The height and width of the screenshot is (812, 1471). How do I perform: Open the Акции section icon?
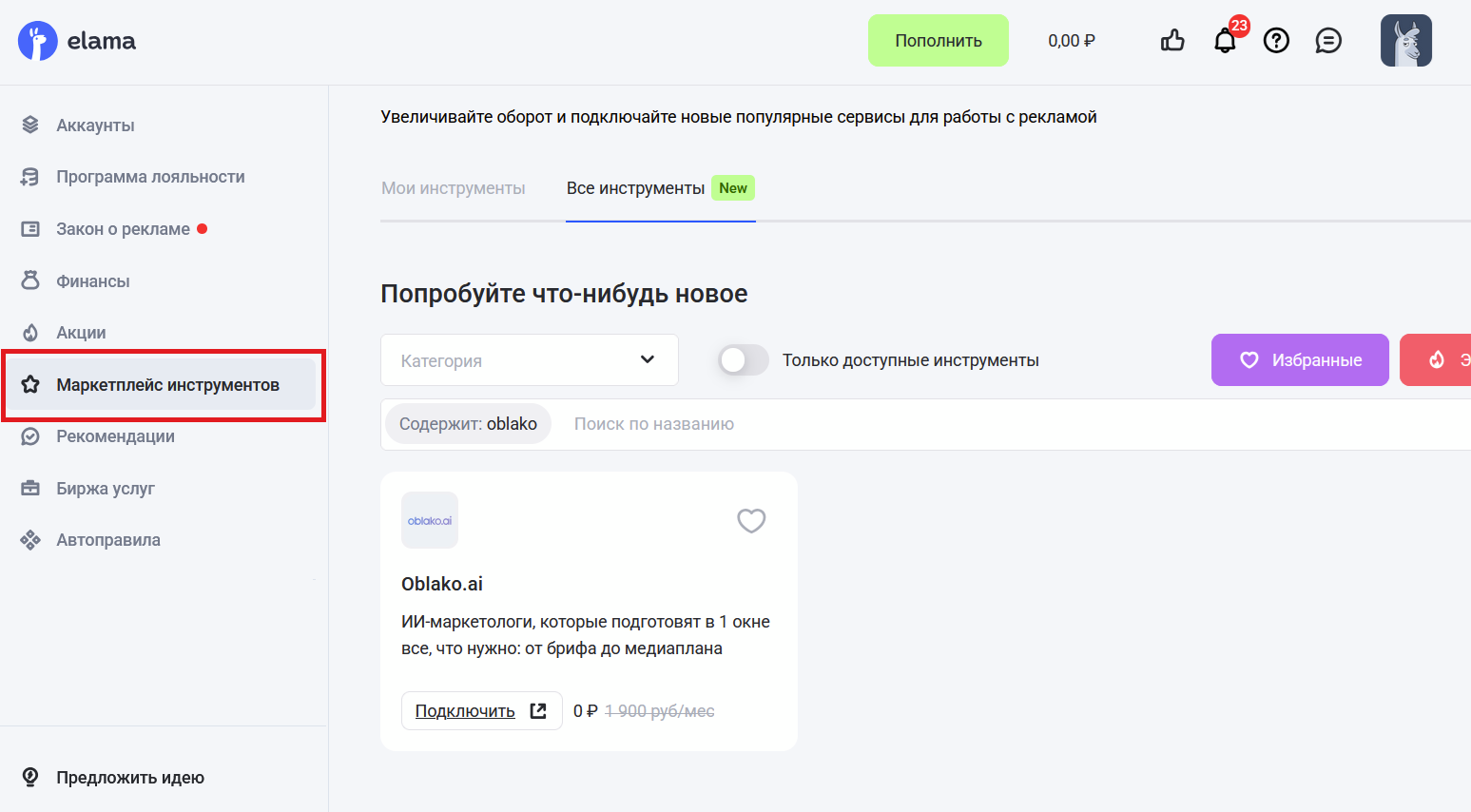click(29, 332)
